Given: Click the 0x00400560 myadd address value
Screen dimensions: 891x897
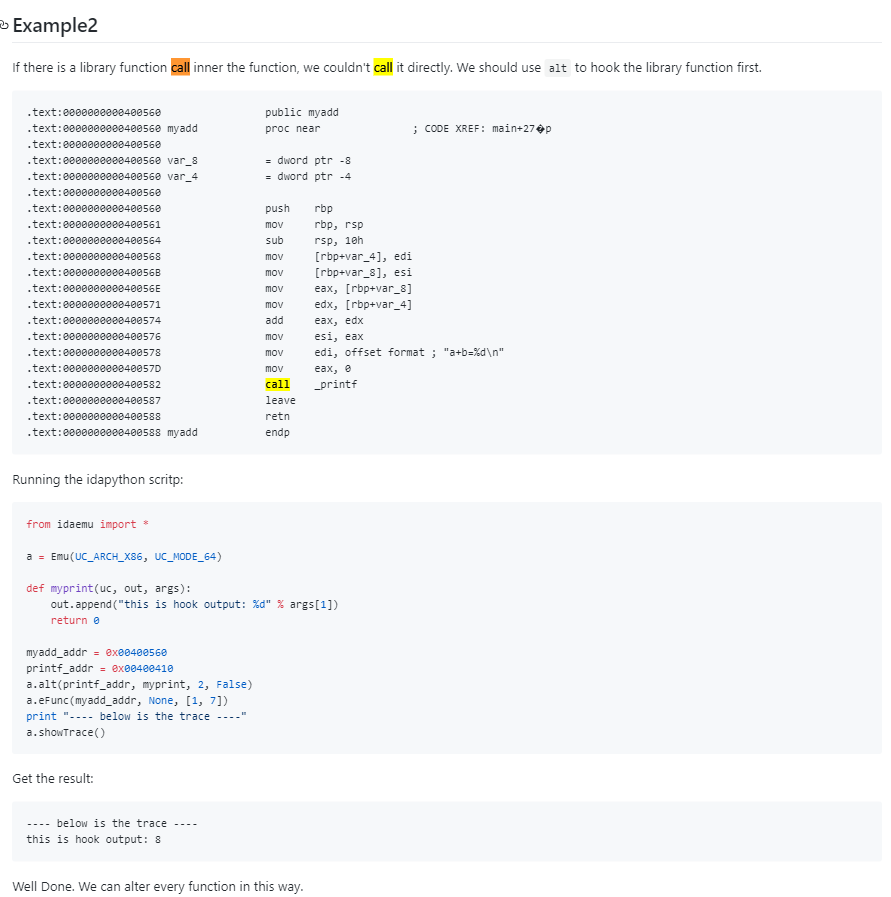Looking at the screenshot, I should pos(132,652).
